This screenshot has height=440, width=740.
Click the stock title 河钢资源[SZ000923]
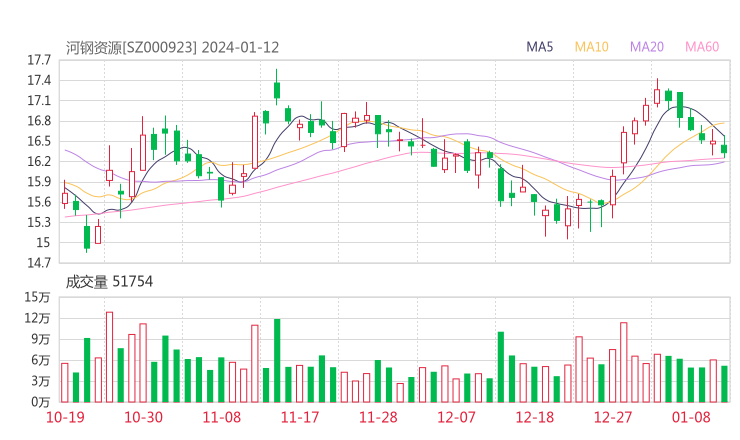(x=131, y=47)
